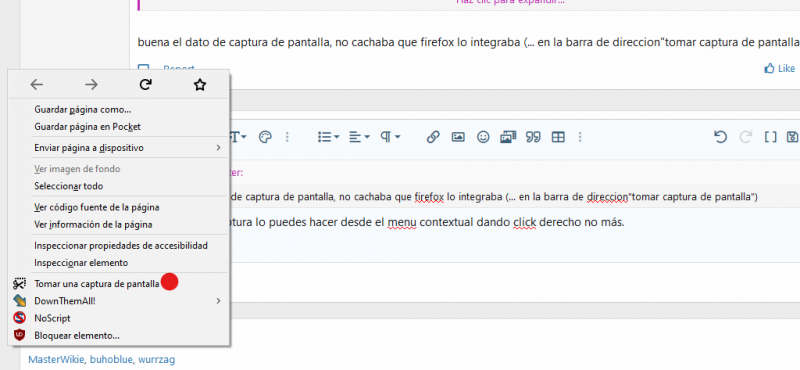Click the post text 'buena el dato de captura'

(x=468, y=42)
